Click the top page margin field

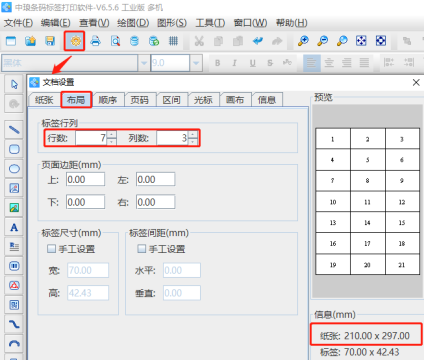pos(85,179)
